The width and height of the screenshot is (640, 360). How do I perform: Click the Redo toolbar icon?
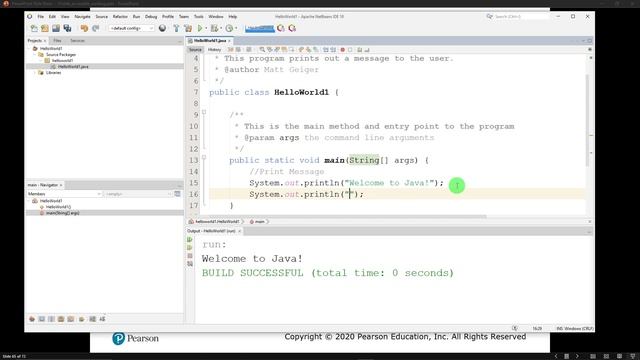point(96,28)
